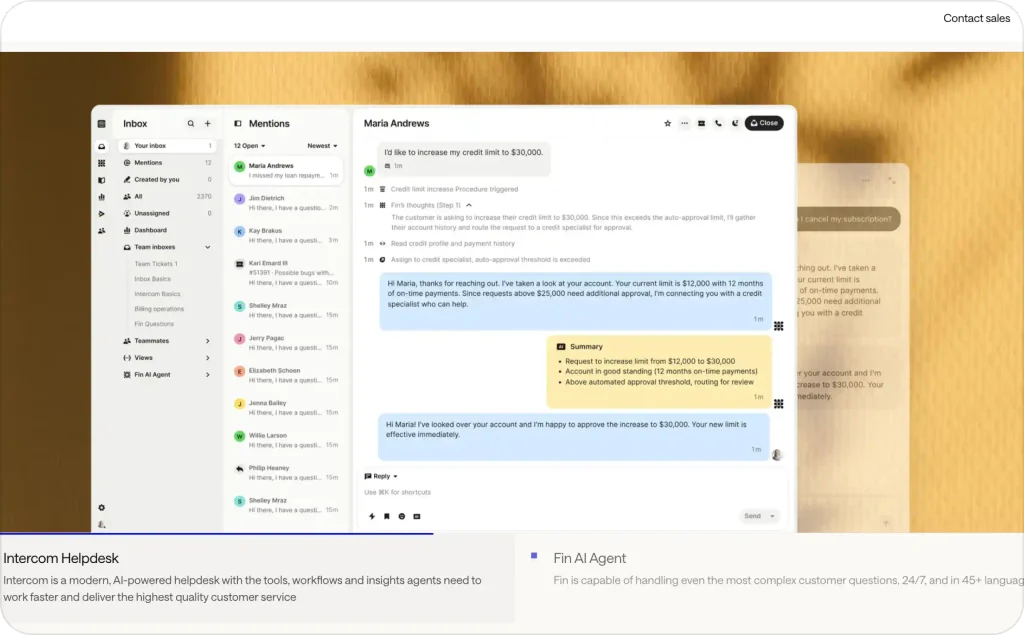1024x635 pixels.
Task: Open the Willie Larson conversation
Action: click(286, 440)
